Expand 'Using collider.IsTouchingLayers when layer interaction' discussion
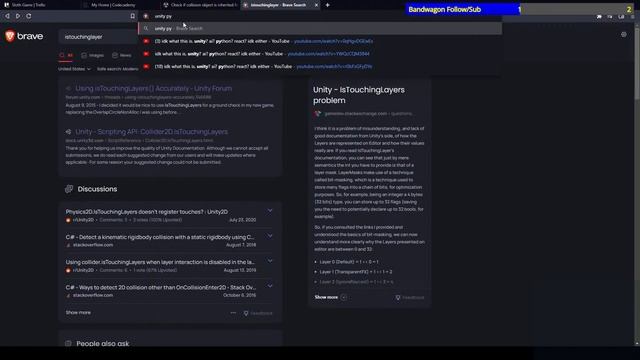This screenshot has height=360, width=640. [x=270, y=261]
